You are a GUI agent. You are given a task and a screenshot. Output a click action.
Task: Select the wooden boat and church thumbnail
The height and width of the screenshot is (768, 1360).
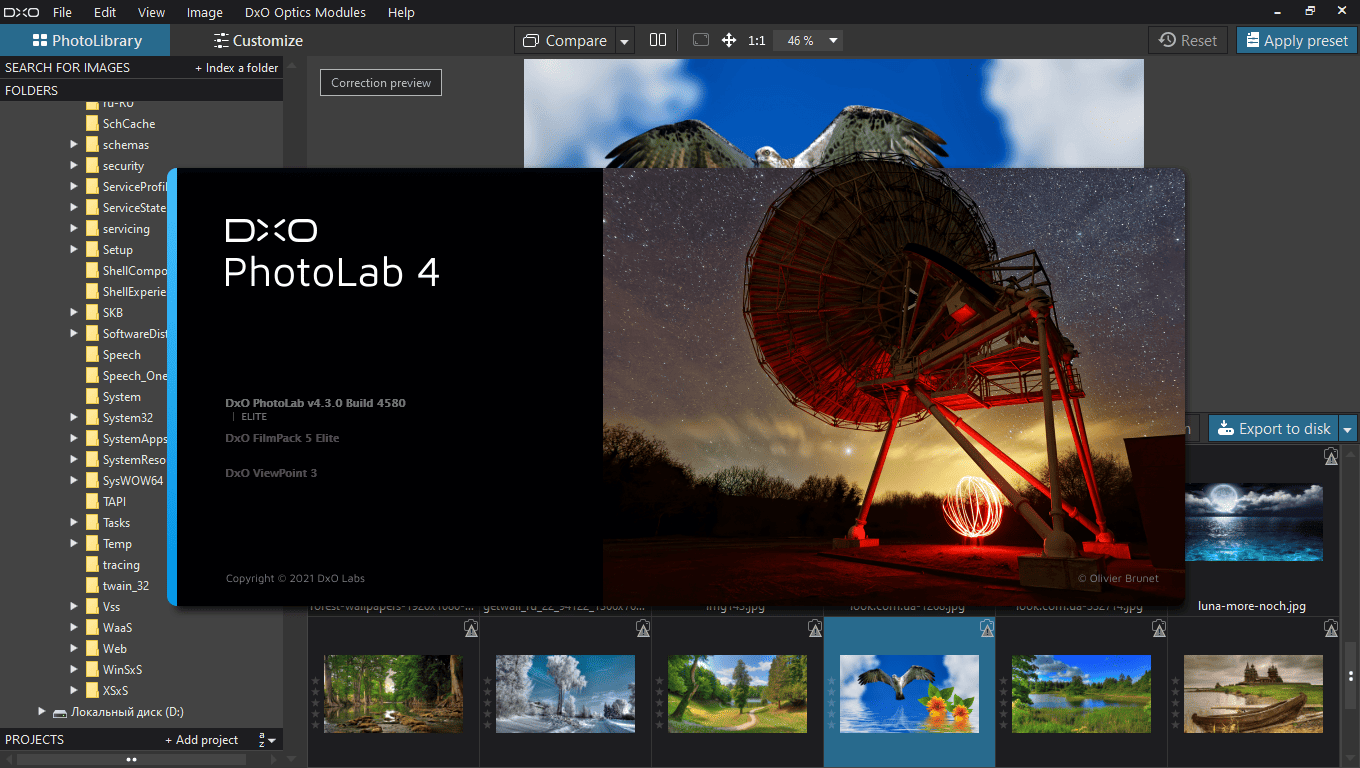[x=1253, y=693]
